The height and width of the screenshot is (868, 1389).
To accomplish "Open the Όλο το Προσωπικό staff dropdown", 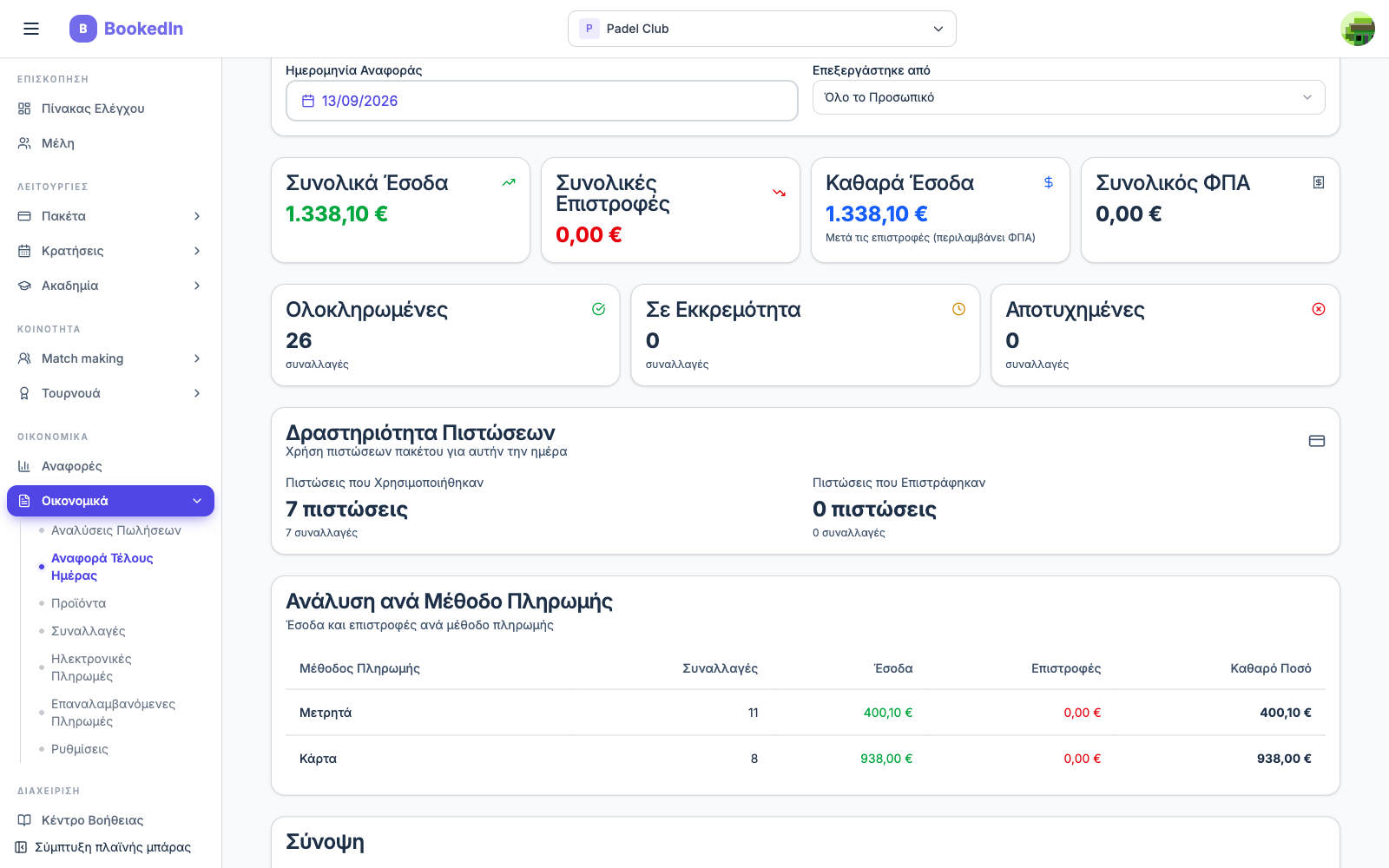I will click(1069, 97).
